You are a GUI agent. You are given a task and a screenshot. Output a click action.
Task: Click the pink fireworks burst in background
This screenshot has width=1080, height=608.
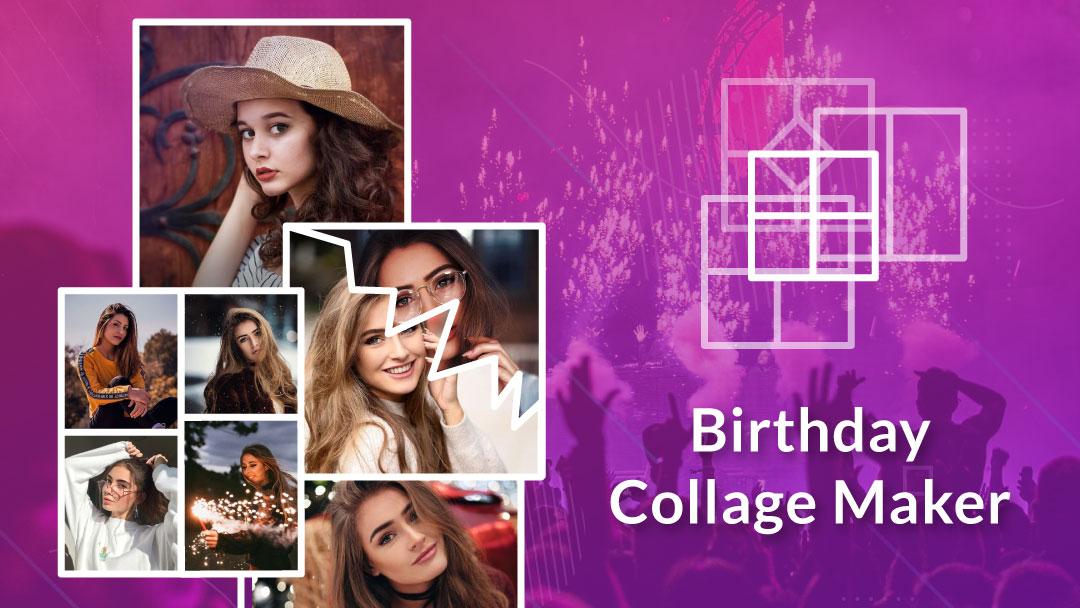click(620, 193)
